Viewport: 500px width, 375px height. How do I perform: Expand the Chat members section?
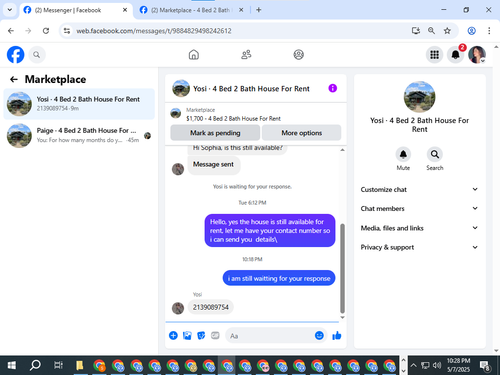(x=419, y=209)
